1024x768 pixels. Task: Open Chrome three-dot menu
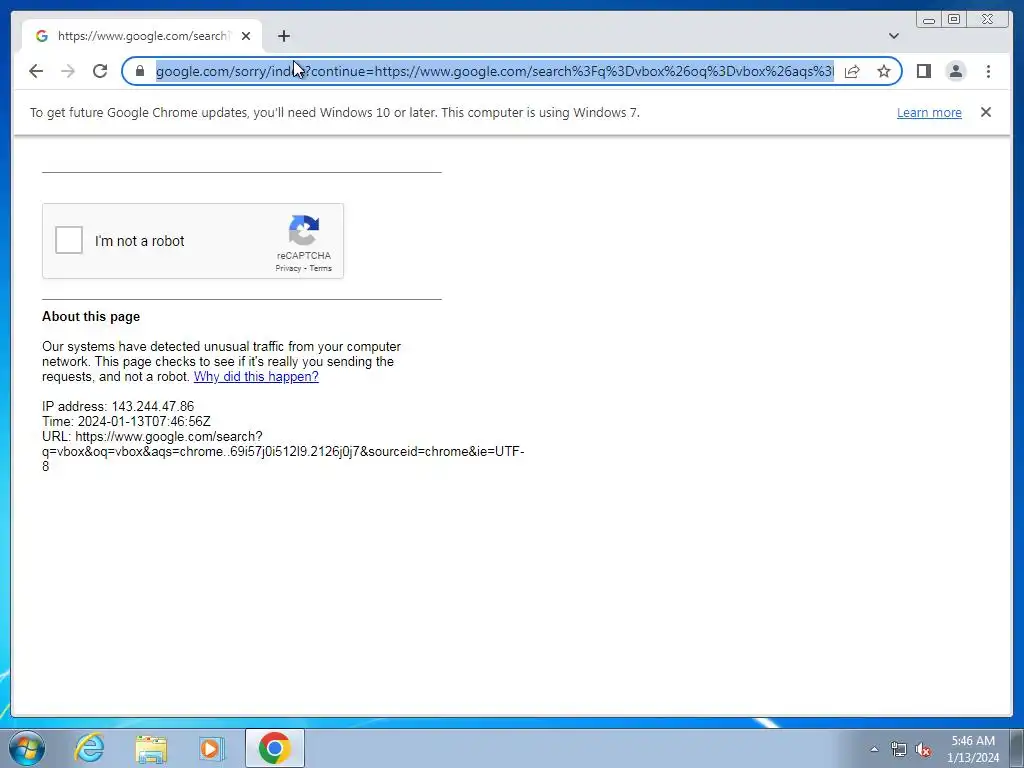[x=988, y=71]
